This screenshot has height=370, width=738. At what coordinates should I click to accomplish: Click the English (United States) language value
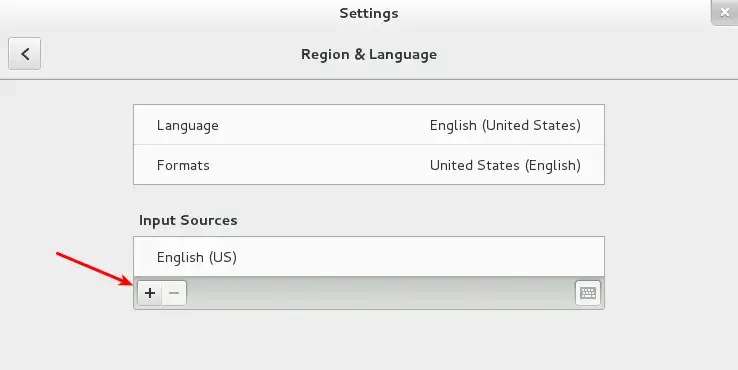tap(505, 125)
